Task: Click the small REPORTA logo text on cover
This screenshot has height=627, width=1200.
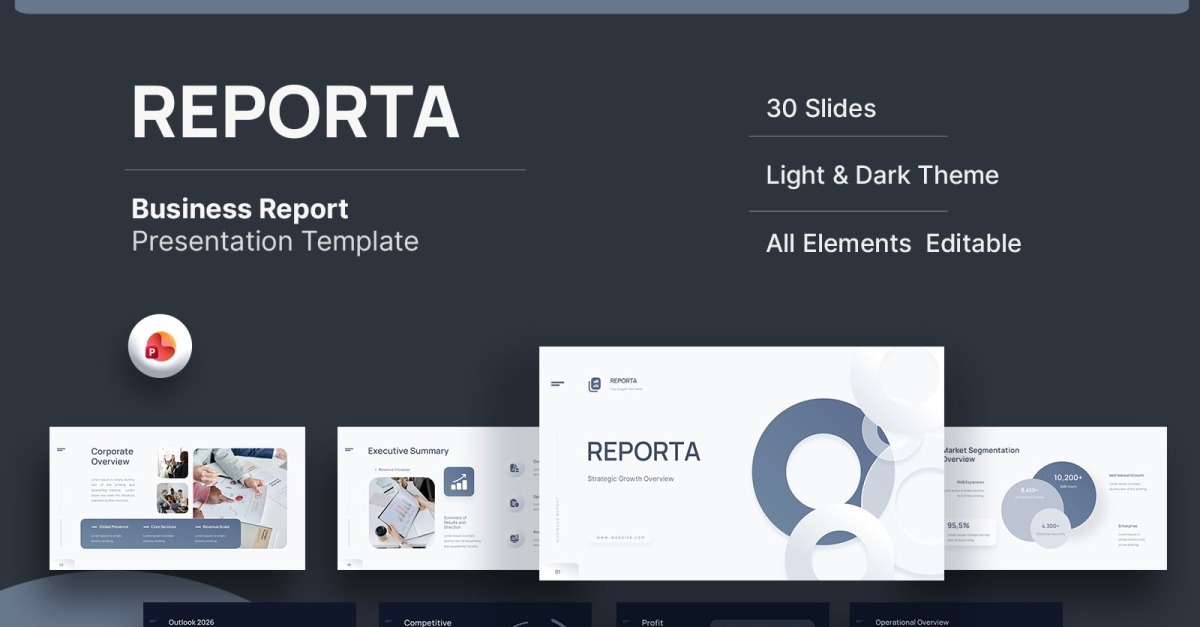Action: [x=623, y=381]
